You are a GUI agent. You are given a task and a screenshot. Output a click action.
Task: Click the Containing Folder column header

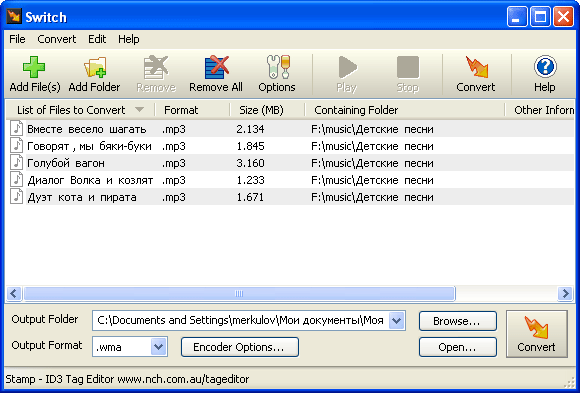405,110
